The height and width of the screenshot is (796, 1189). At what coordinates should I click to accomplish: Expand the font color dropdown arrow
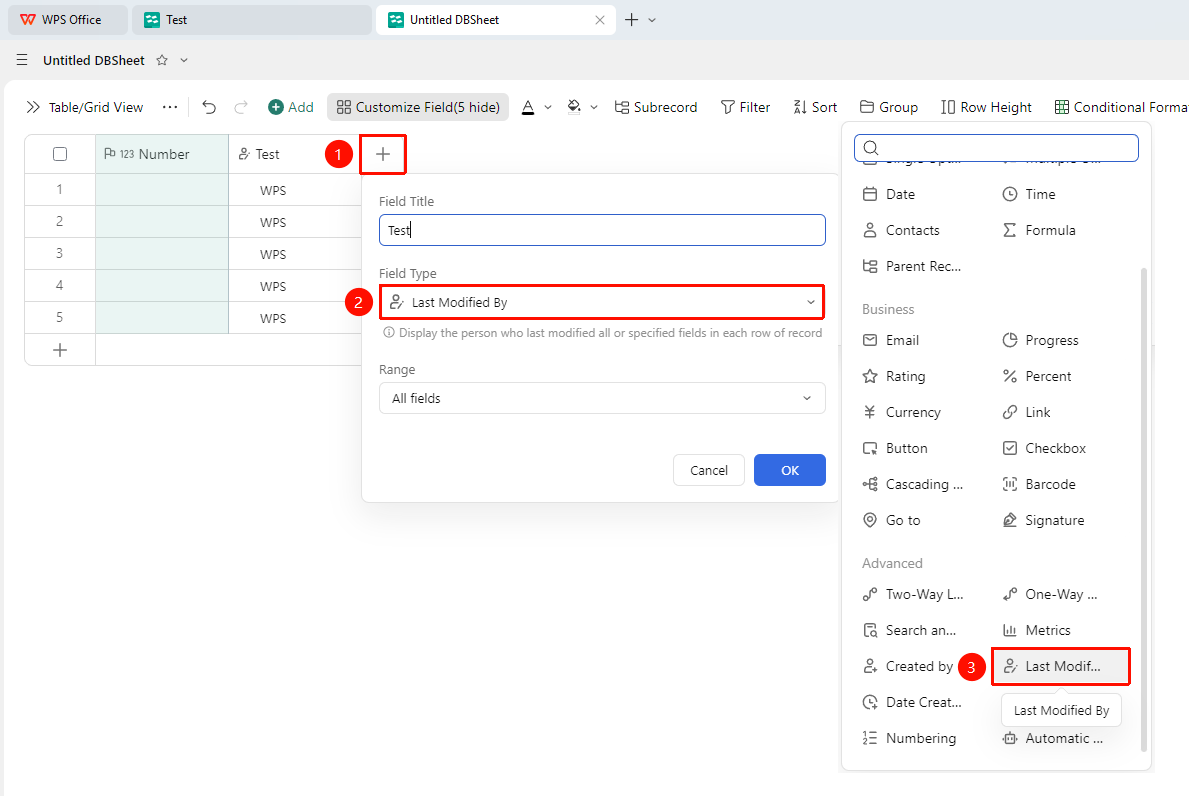pyautogui.click(x=547, y=107)
